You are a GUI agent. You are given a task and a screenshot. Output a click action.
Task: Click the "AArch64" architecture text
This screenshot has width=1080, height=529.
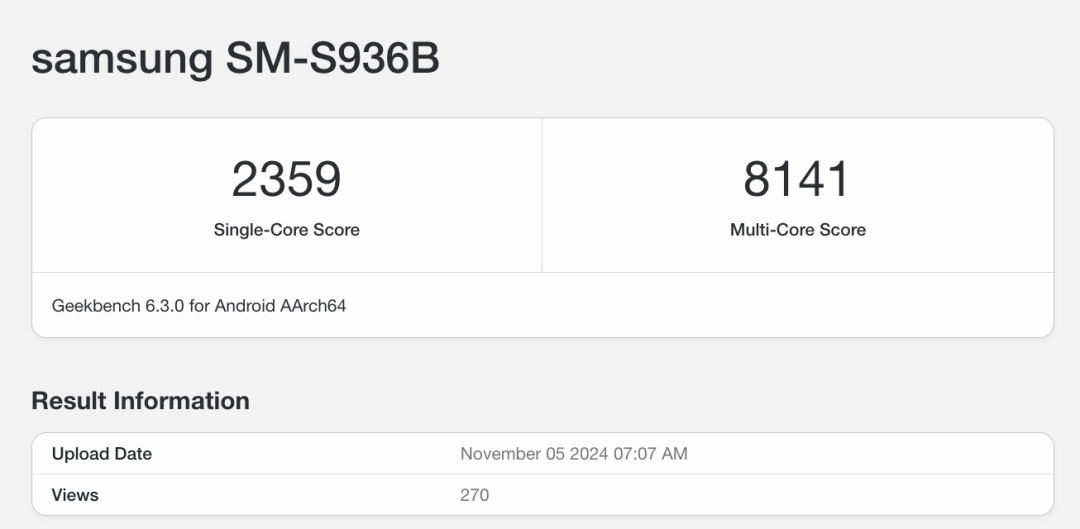pos(313,306)
